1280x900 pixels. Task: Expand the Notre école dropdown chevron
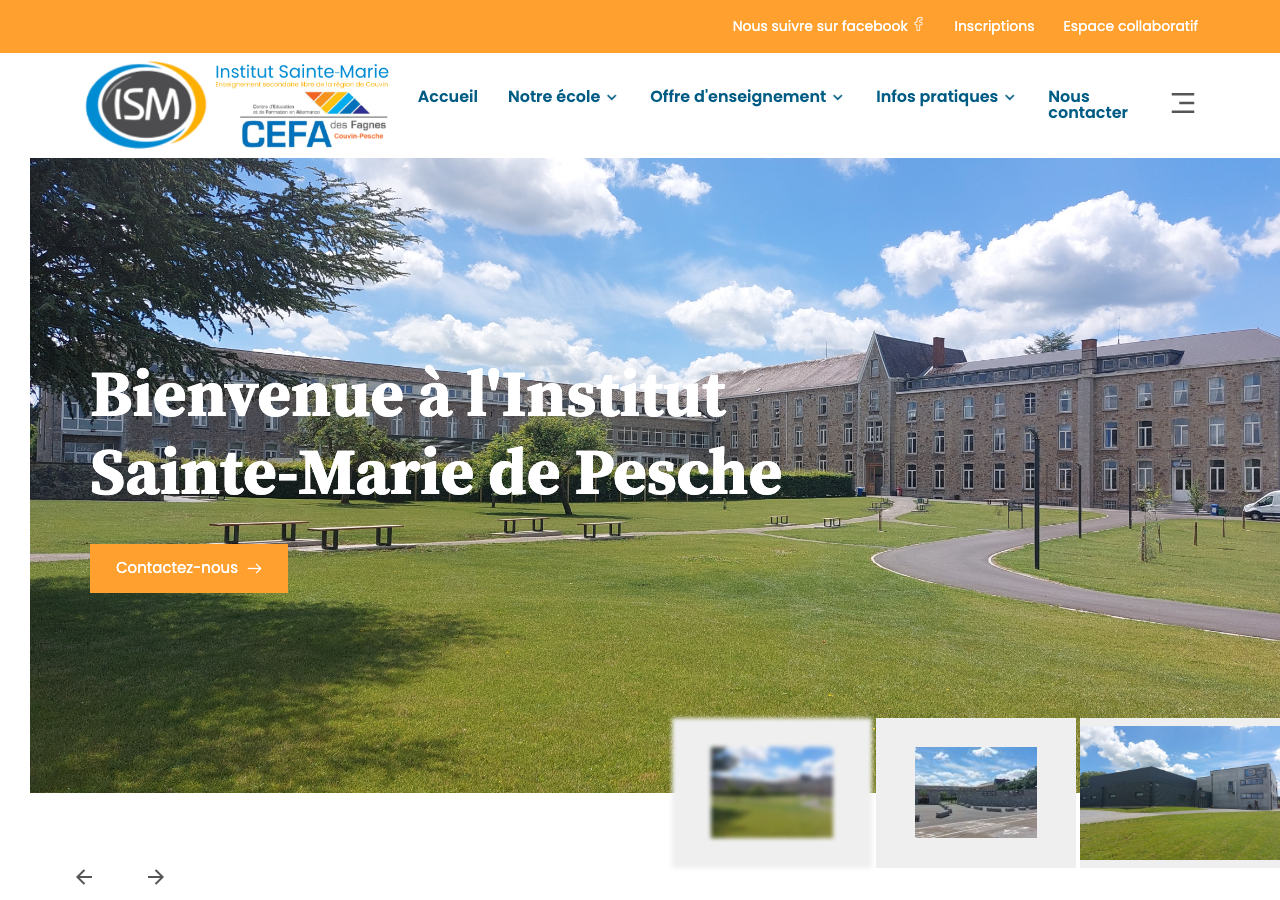612,98
